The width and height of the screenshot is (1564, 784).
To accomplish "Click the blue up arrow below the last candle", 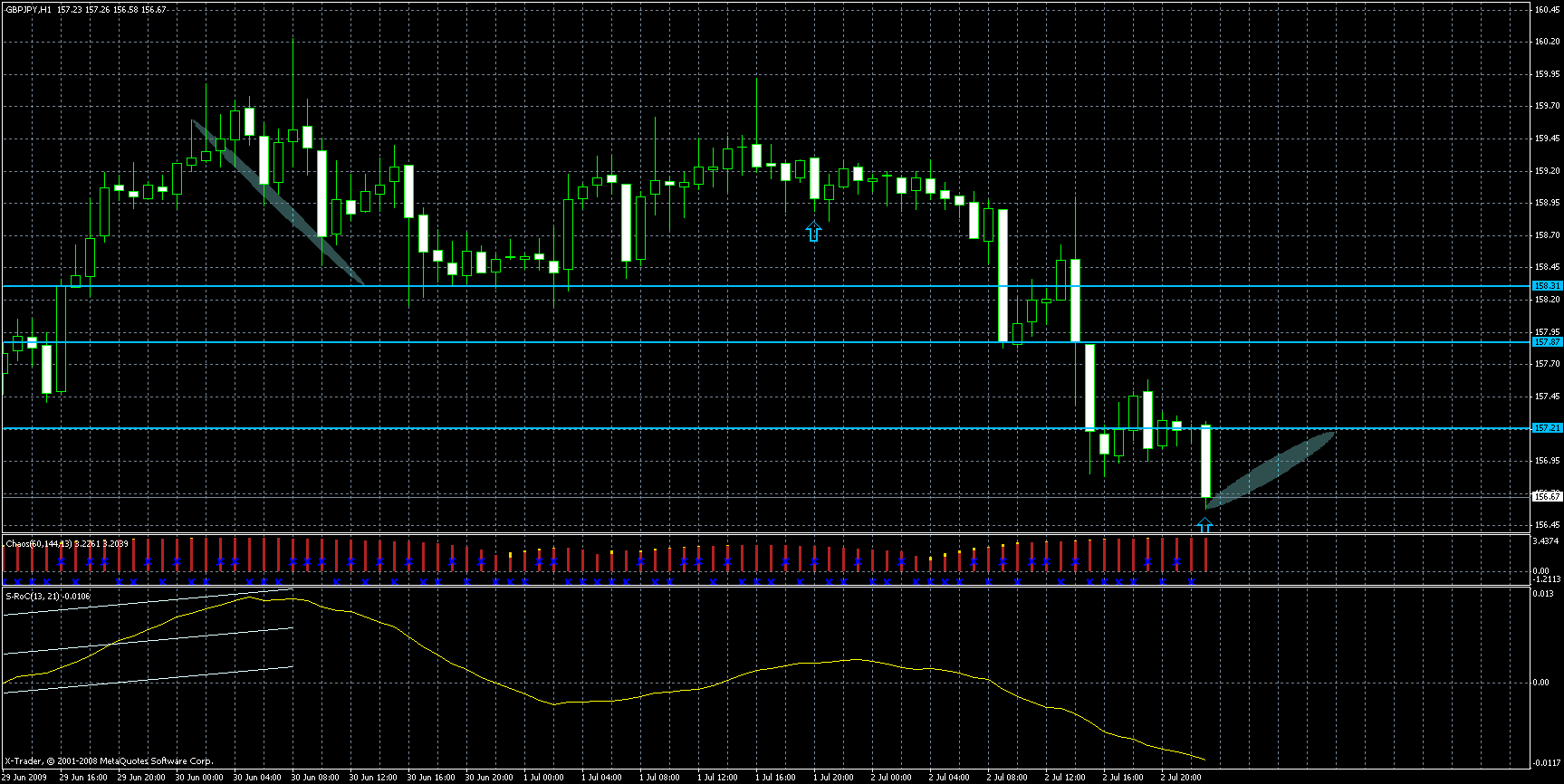I will click(1204, 526).
